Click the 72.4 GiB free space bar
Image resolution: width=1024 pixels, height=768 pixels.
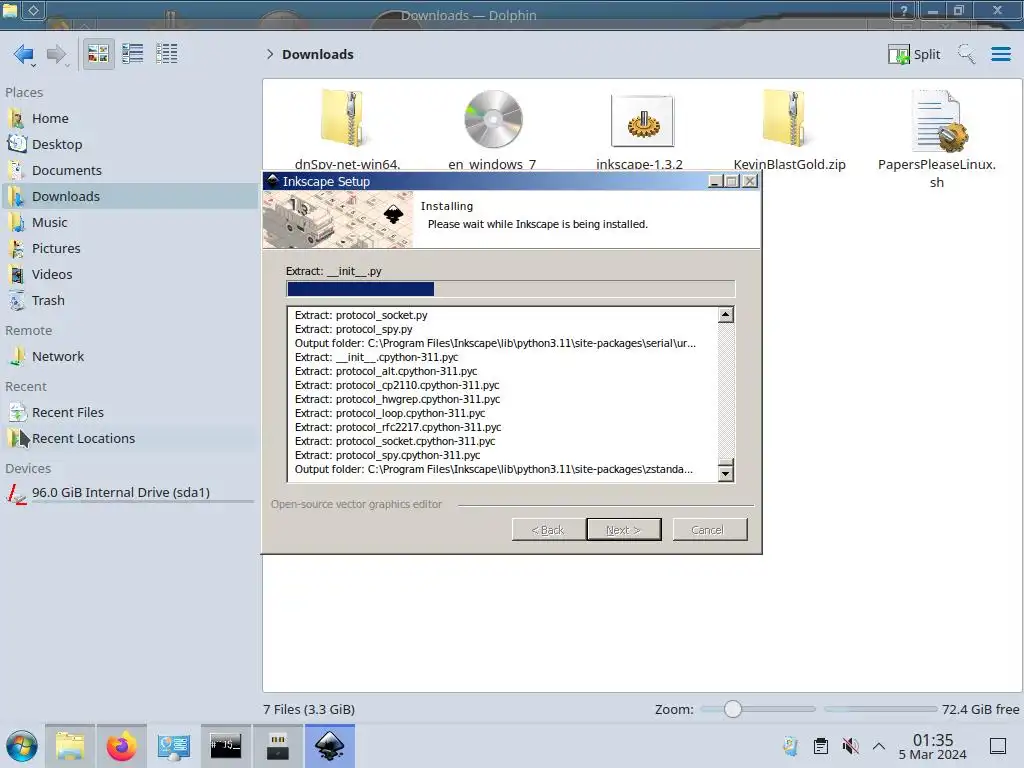pos(880,709)
